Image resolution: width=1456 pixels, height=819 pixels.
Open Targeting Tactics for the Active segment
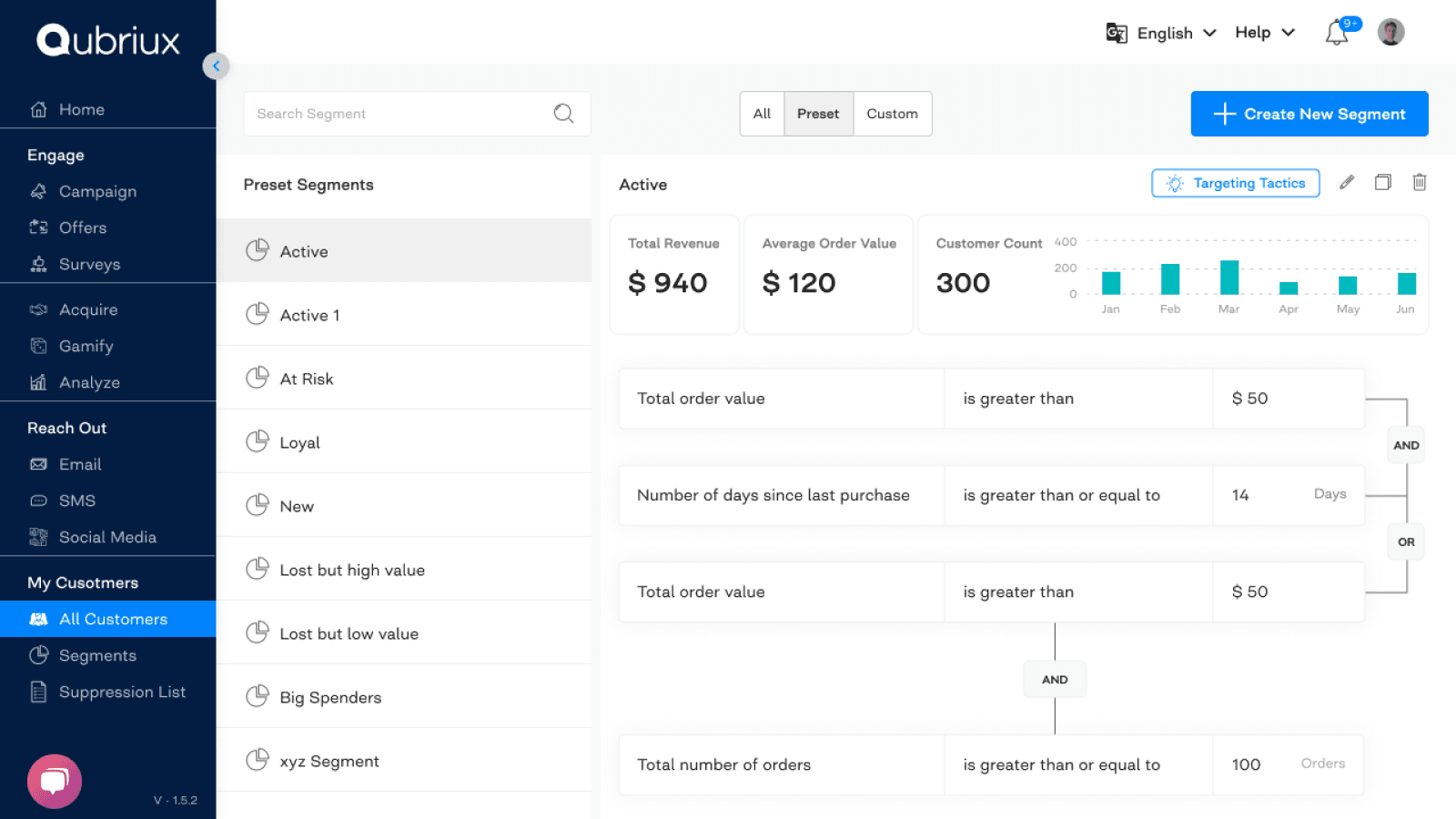point(1235,183)
